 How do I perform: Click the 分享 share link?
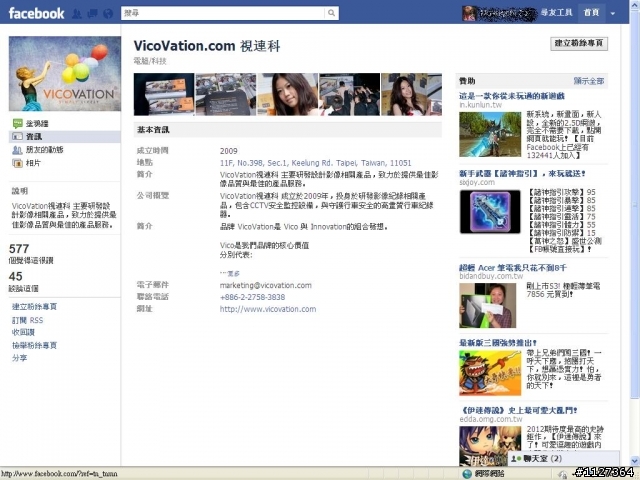pyautogui.click(x=19, y=358)
